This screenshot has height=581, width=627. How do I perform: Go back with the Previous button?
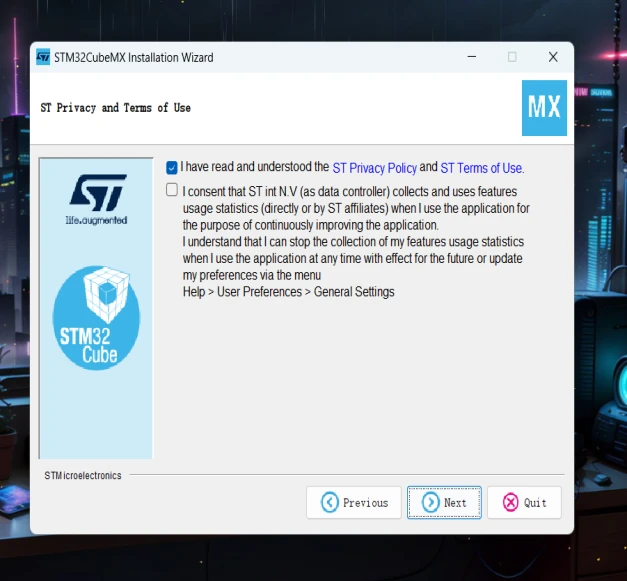tap(353, 502)
